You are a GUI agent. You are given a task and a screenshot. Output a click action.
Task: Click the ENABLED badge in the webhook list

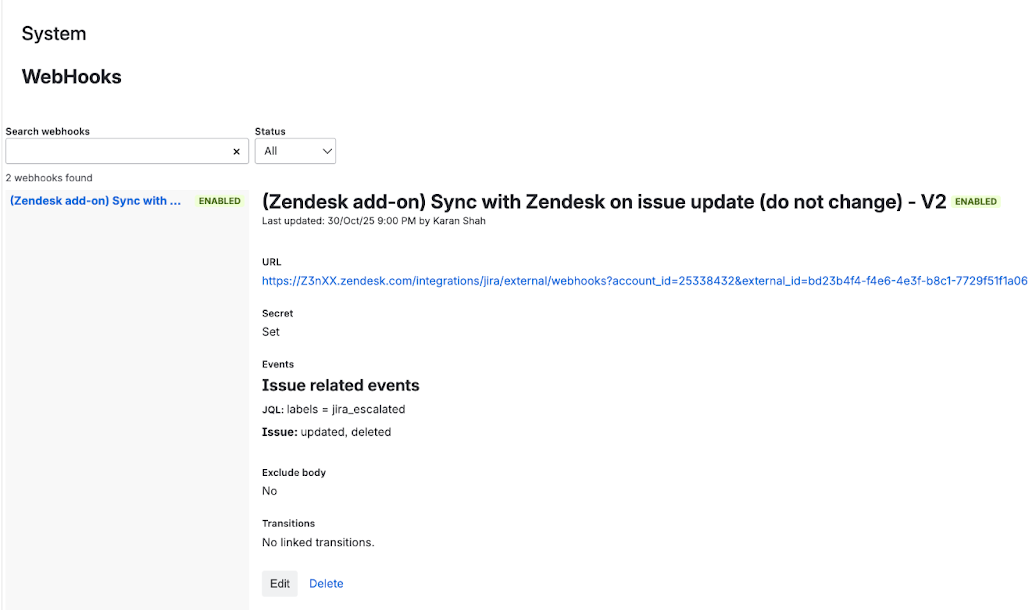click(x=220, y=201)
